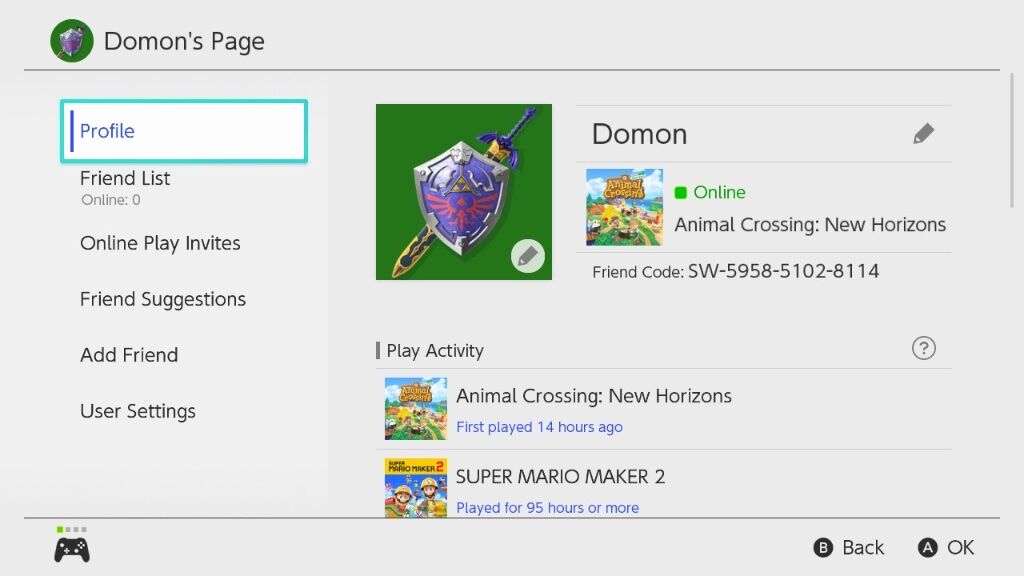Click the vertical scrollbar on the right edge
Screen dimensions: 1024x576
(1012, 140)
